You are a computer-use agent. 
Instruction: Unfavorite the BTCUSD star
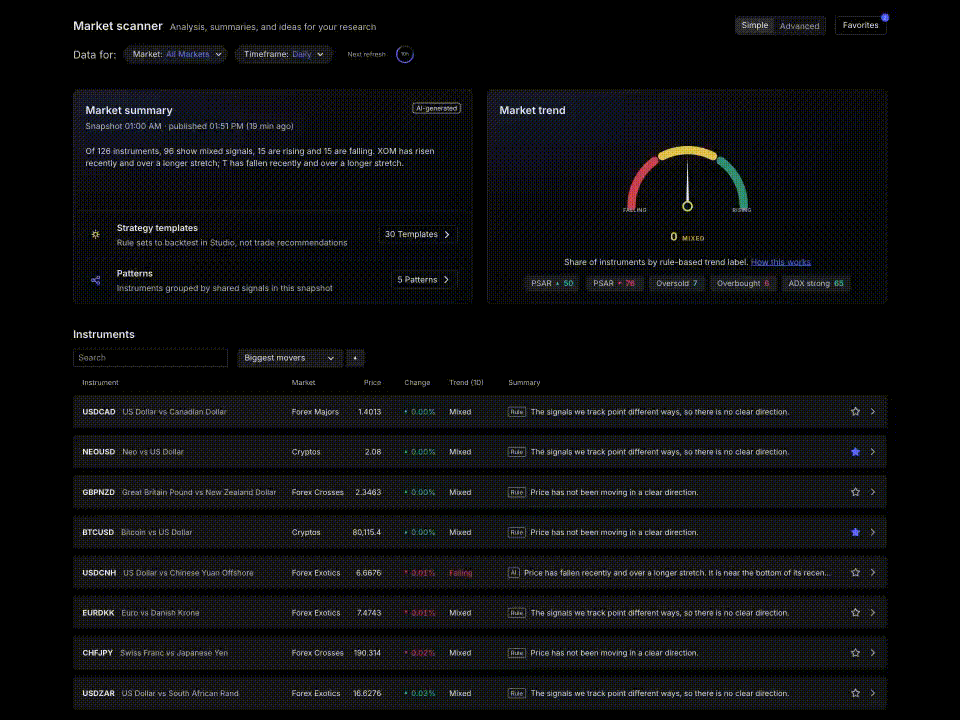click(x=855, y=532)
